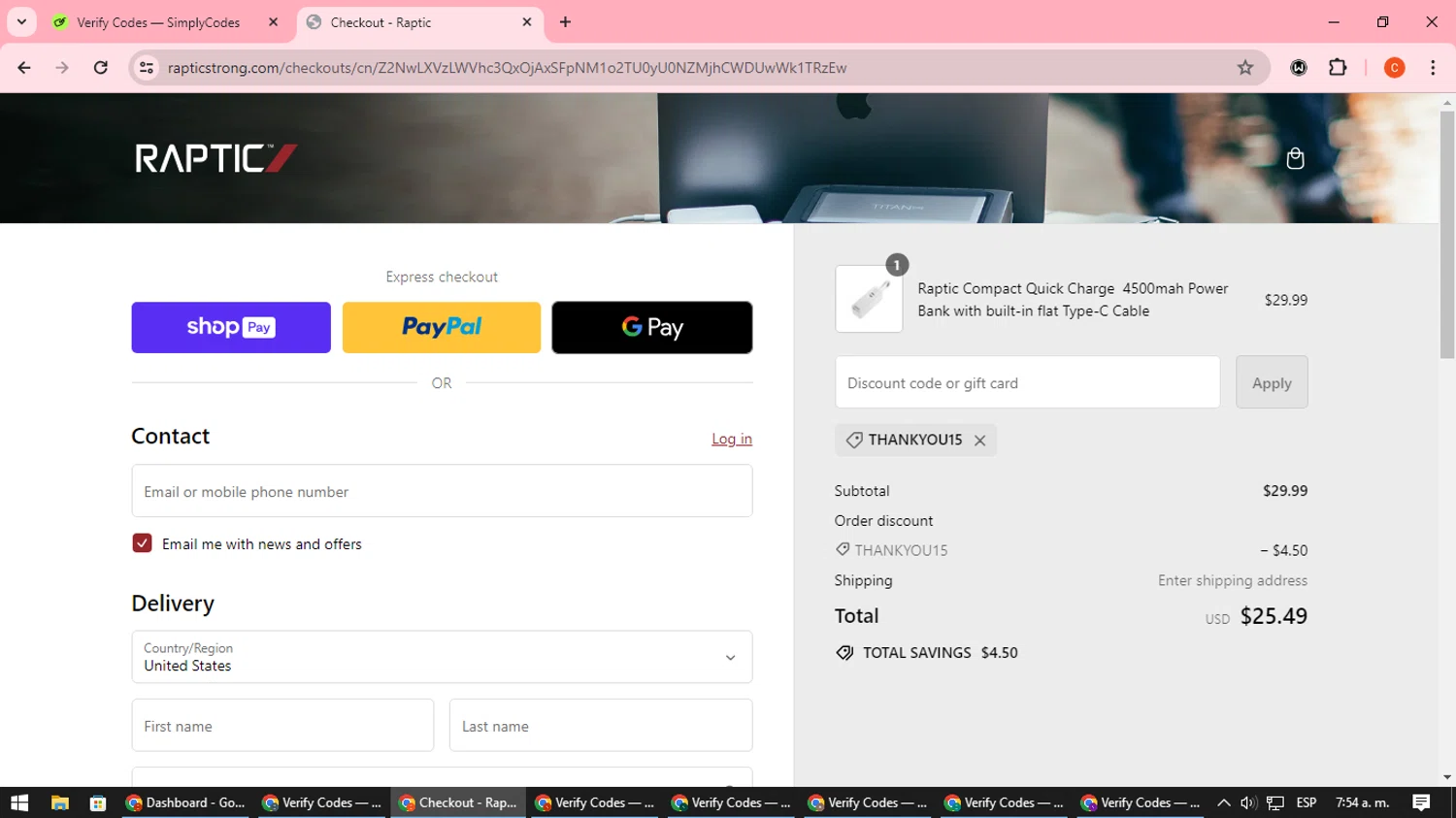Focus the First name field

click(x=282, y=726)
